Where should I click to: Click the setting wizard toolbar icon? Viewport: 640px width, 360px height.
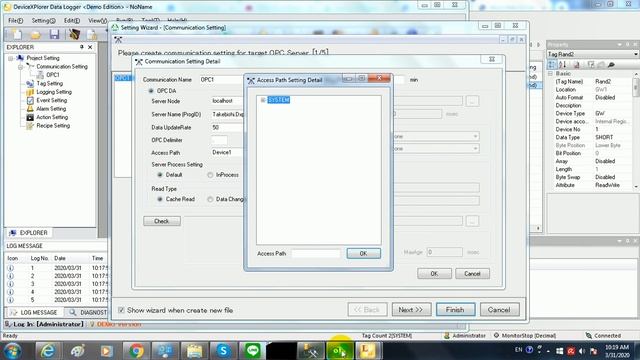[74, 35]
